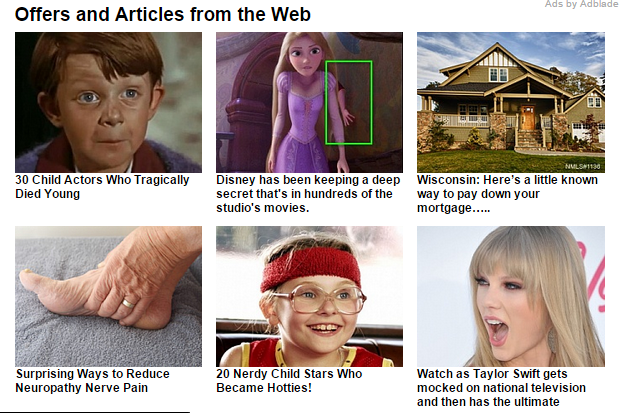622x413 pixels.
Task: Click the 'Ads by Adblade' label
Action: 581,4
